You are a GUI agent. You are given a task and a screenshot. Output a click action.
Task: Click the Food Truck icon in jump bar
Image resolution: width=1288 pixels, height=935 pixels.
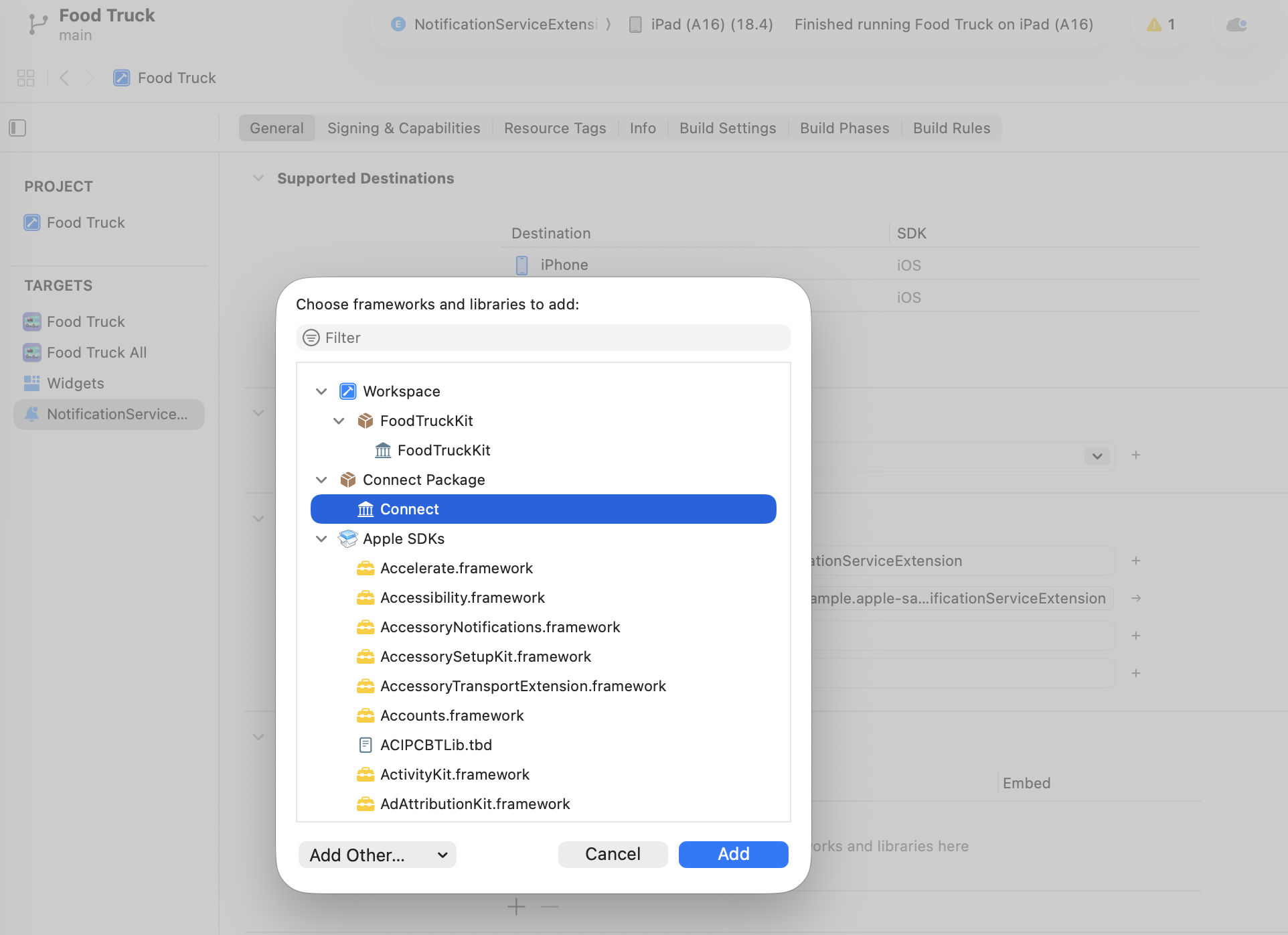121,78
